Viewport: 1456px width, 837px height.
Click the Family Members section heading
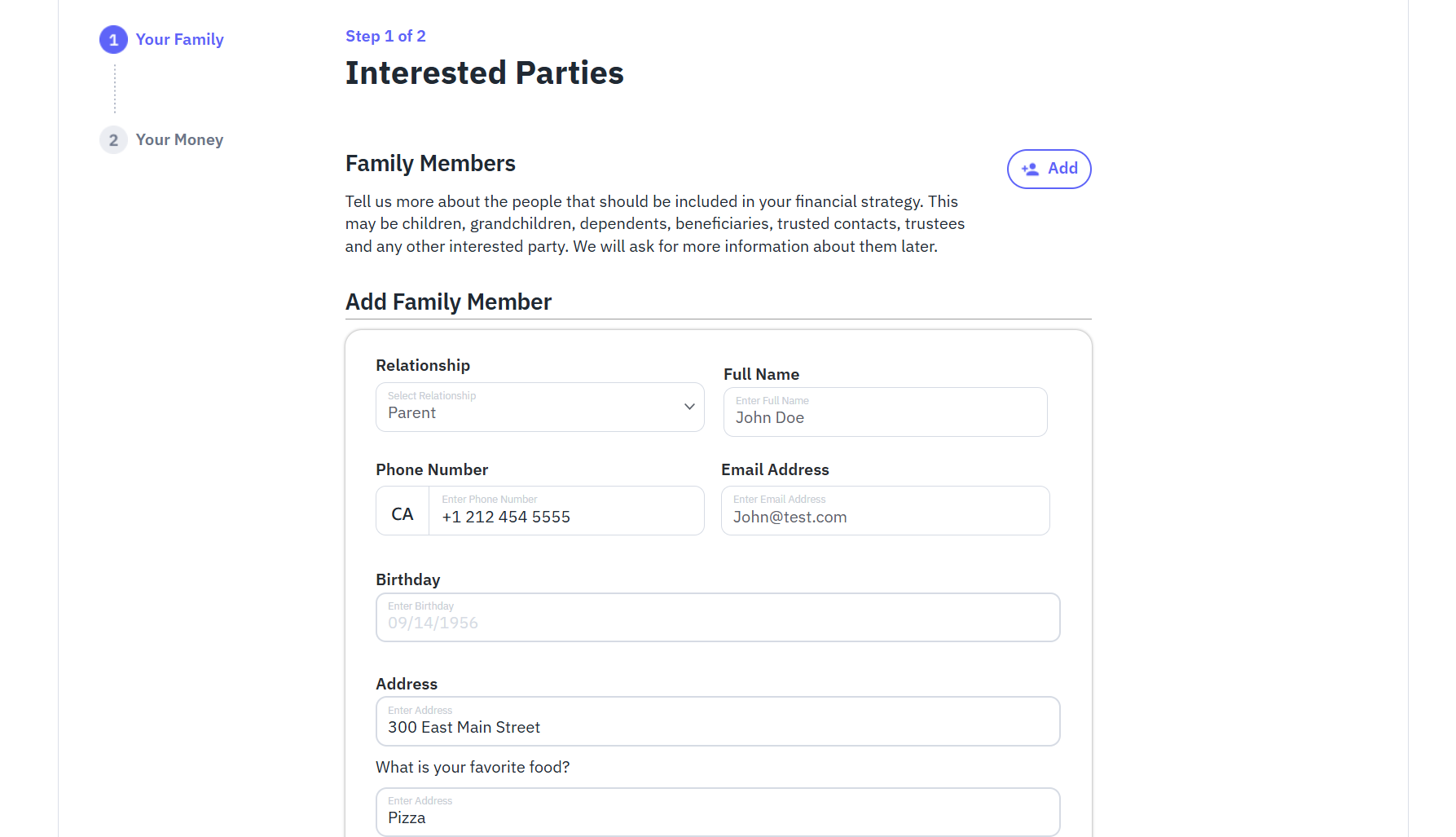[x=430, y=164]
